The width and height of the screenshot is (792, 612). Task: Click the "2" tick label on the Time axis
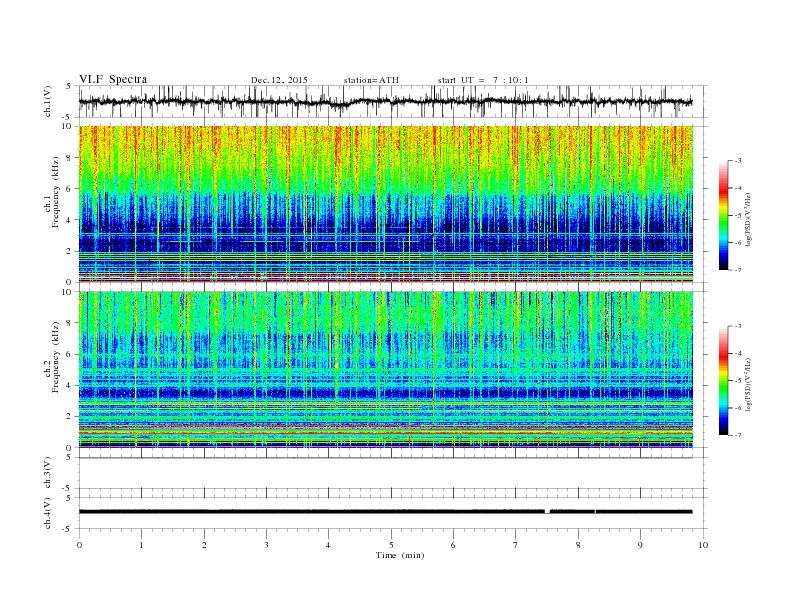click(204, 545)
